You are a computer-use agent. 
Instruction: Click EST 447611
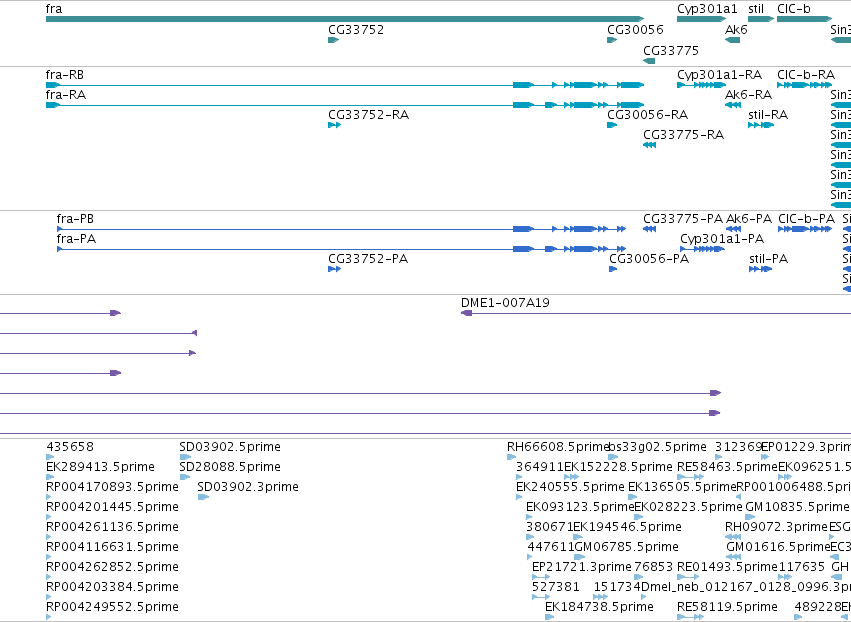coord(530,557)
